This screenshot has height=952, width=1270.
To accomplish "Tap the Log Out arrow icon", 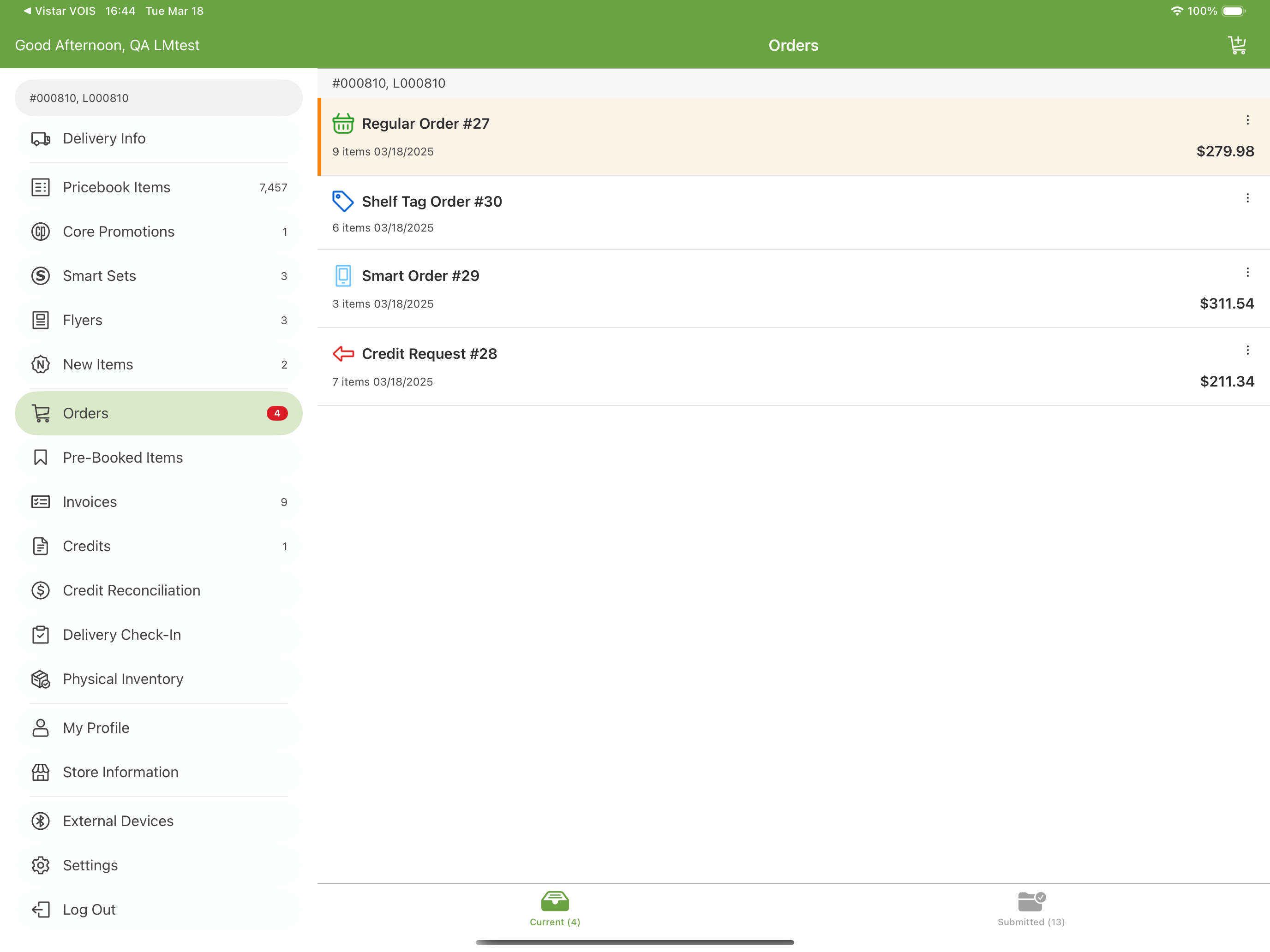I will [x=40, y=909].
